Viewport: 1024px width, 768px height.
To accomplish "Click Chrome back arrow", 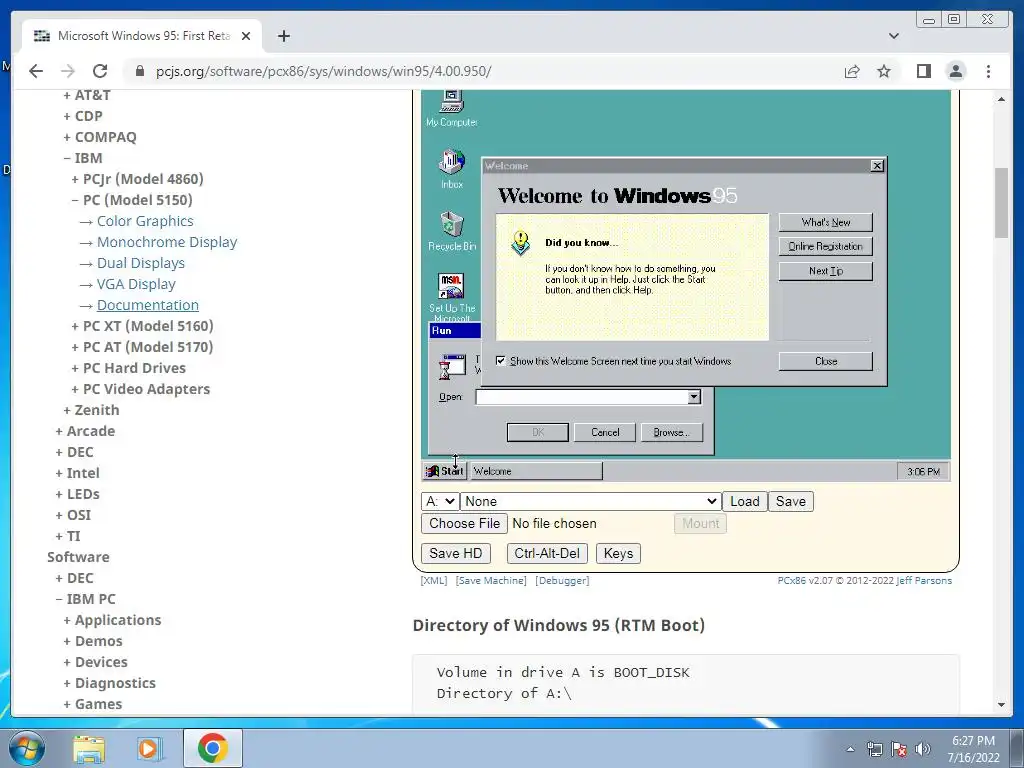I will (36, 71).
